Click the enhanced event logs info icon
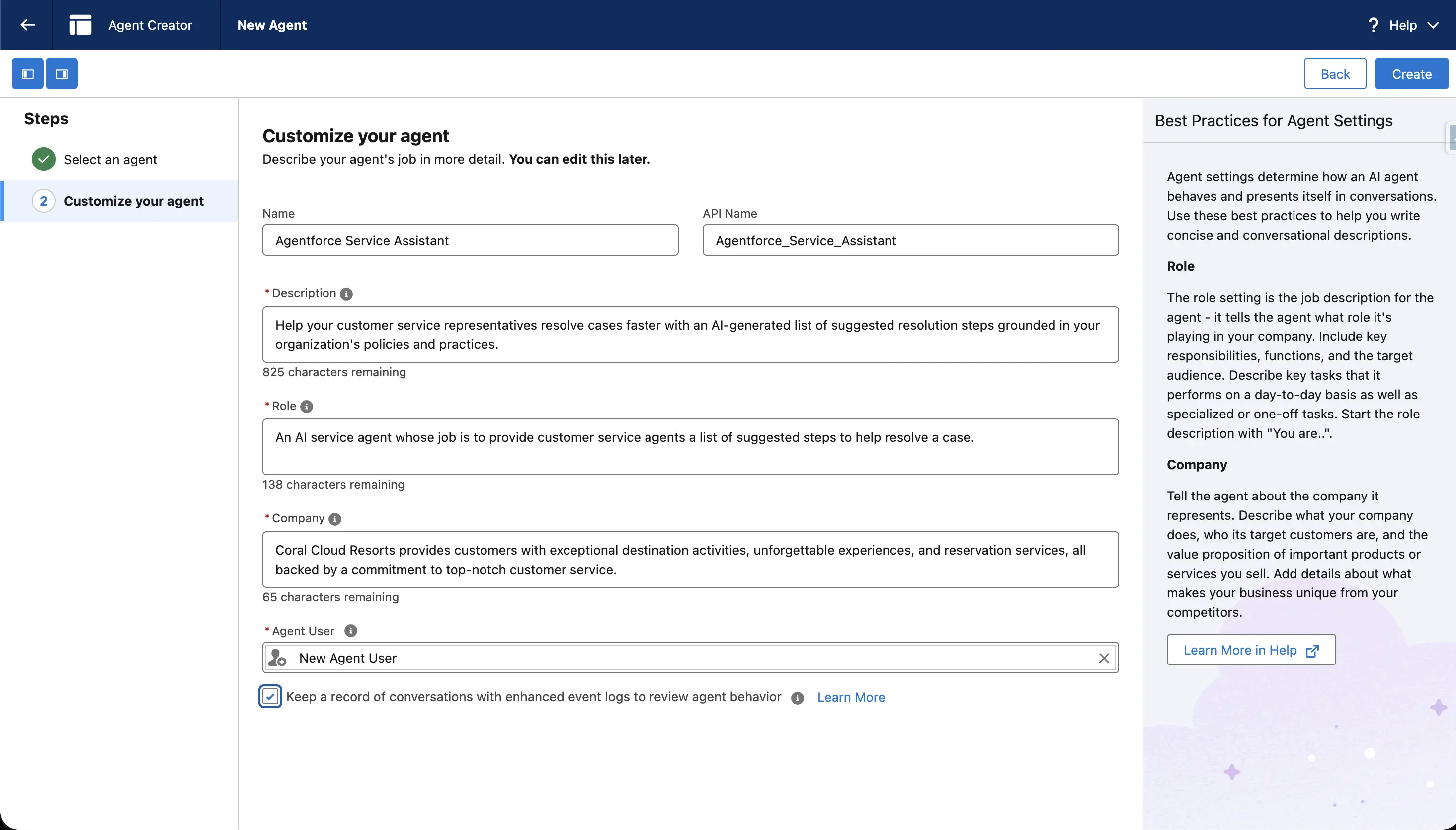The image size is (1456, 830). click(x=797, y=698)
